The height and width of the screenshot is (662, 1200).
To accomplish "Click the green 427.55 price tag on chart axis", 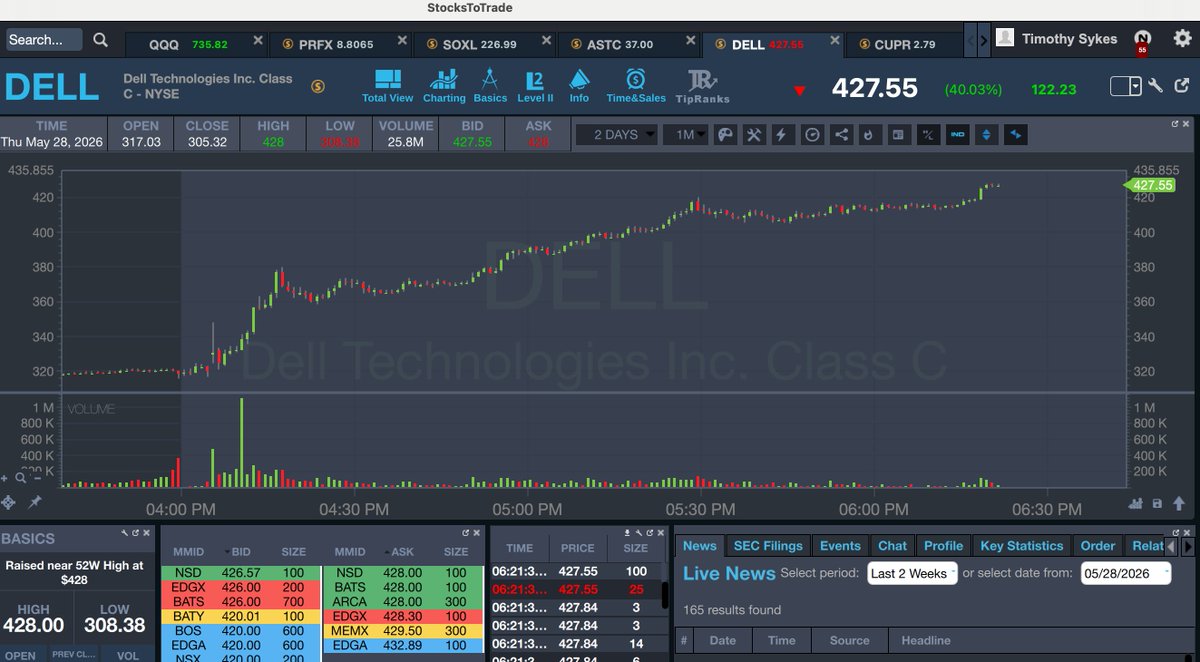I will coord(1149,185).
